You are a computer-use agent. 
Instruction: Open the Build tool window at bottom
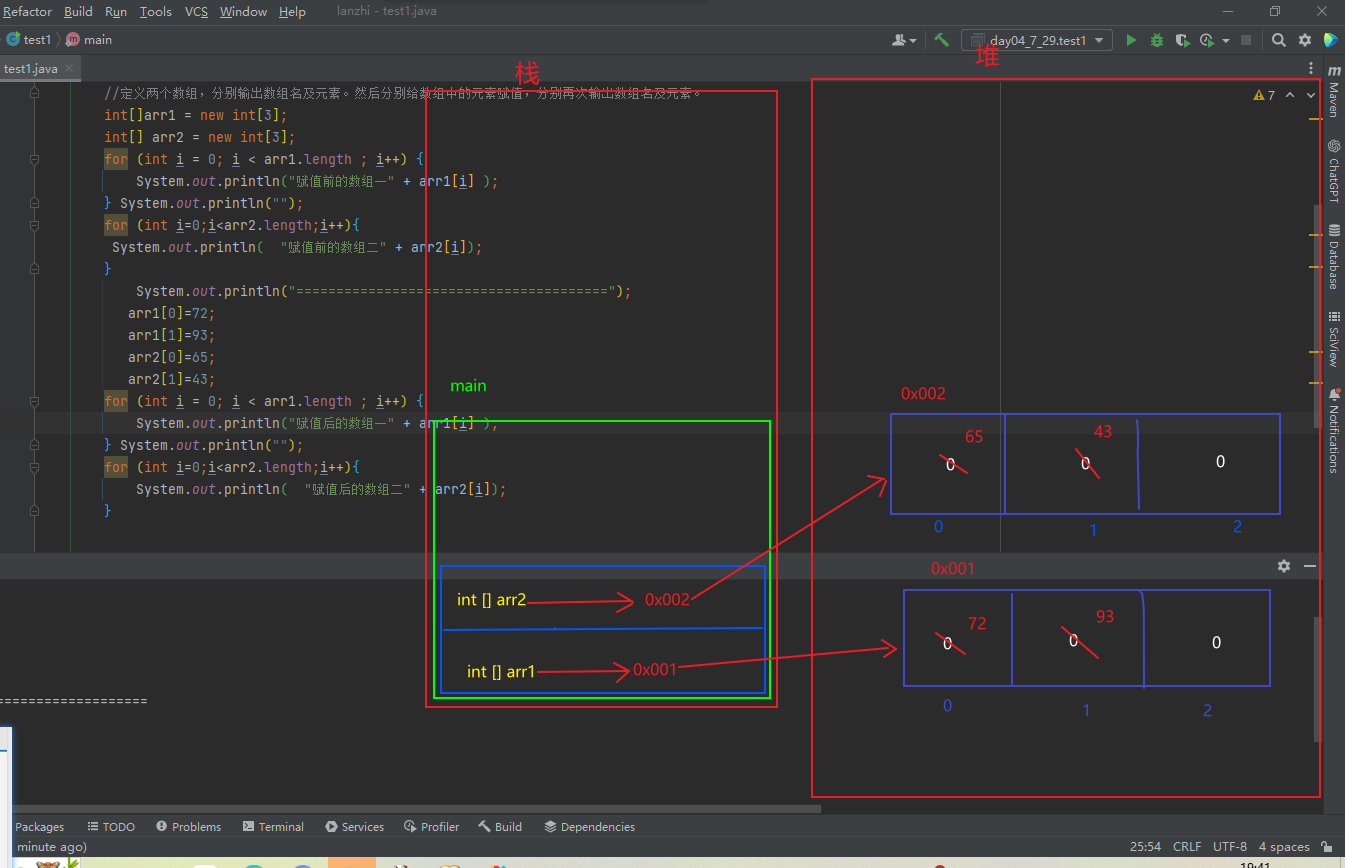pyautogui.click(x=500, y=827)
